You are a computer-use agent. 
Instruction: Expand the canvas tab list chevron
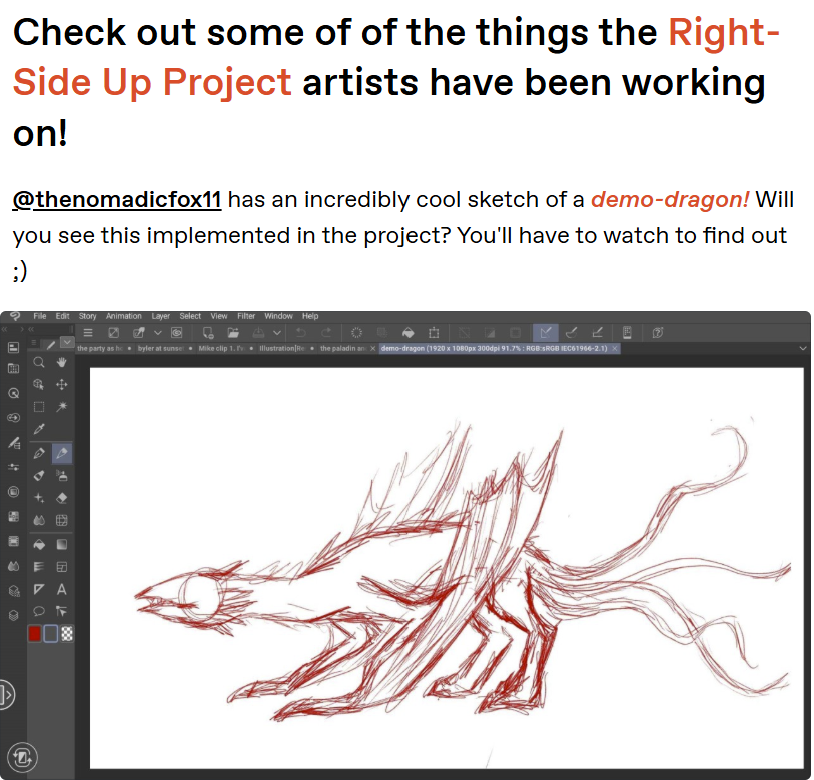point(803,348)
